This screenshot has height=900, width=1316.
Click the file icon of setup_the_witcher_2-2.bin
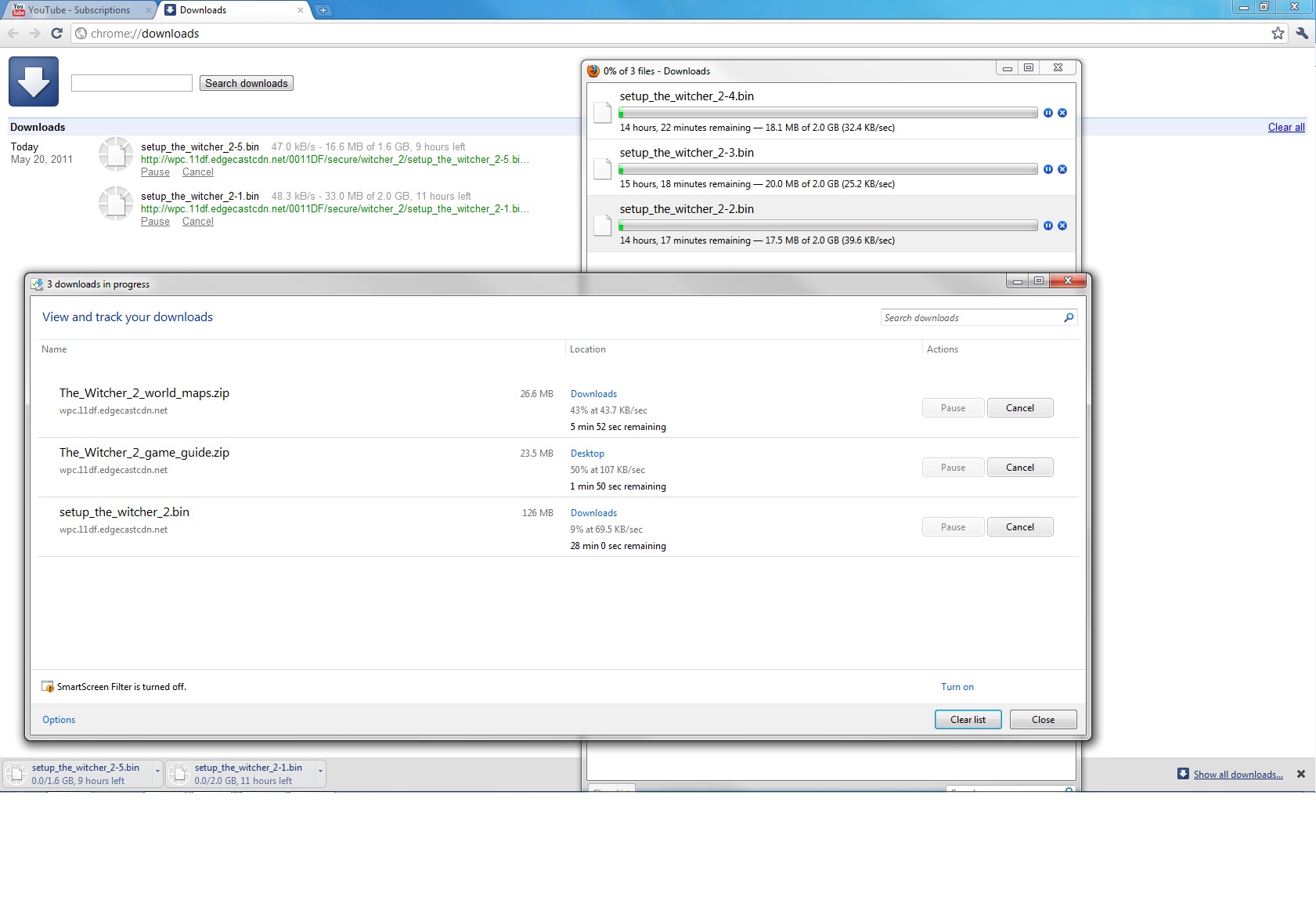pyautogui.click(x=603, y=226)
